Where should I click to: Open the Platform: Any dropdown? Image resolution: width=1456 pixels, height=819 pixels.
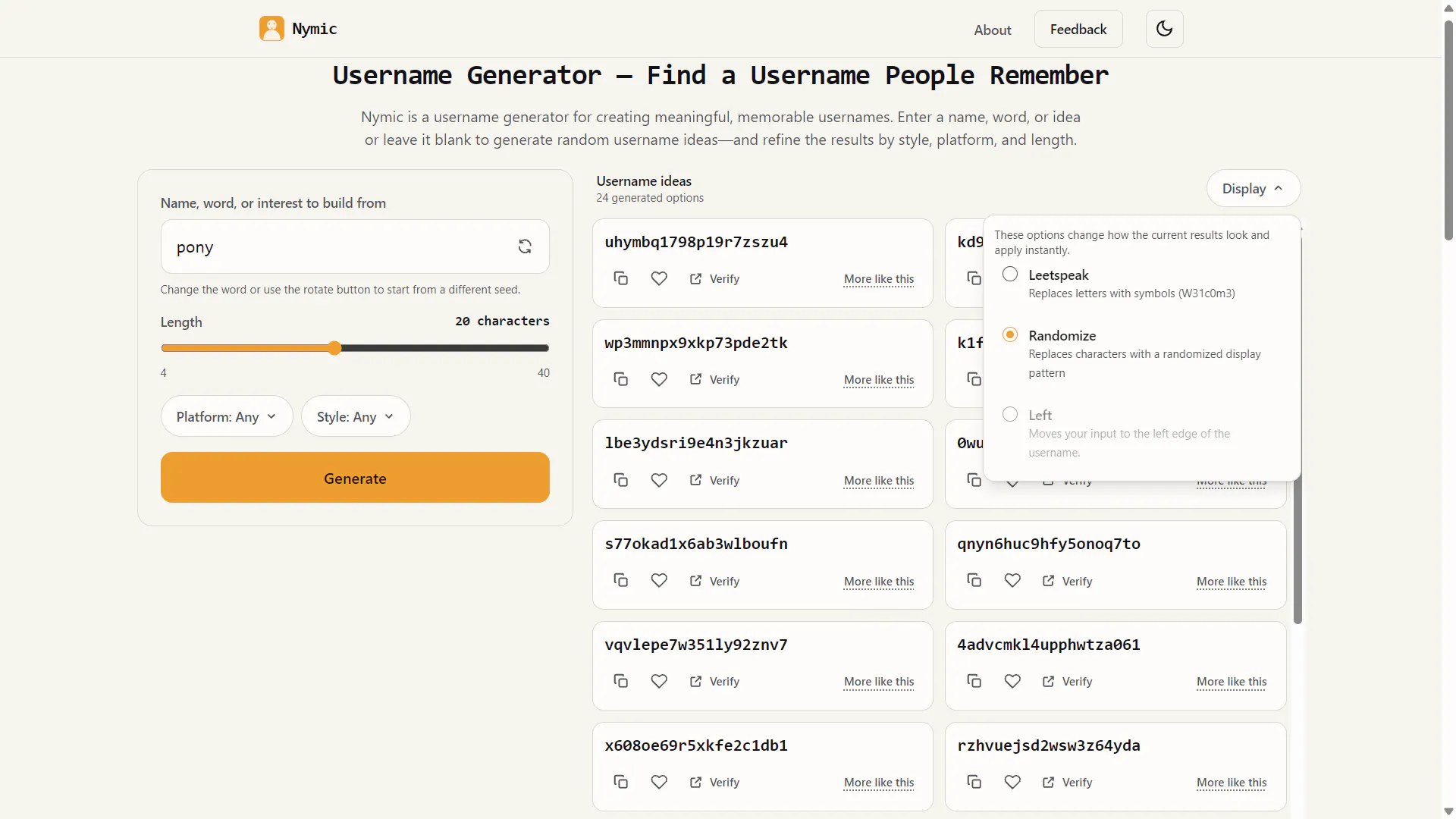226,416
